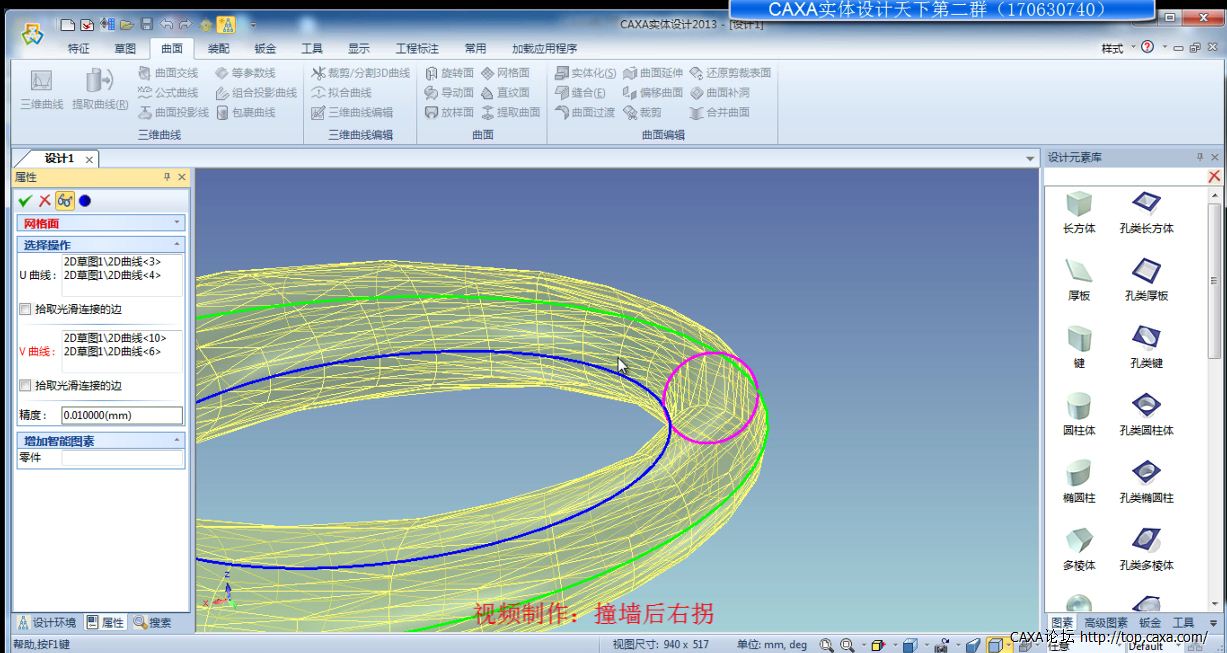Image resolution: width=1227 pixels, height=653 pixels.
Task: Choose the 长方体 block shape from library
Action: 1079,212
